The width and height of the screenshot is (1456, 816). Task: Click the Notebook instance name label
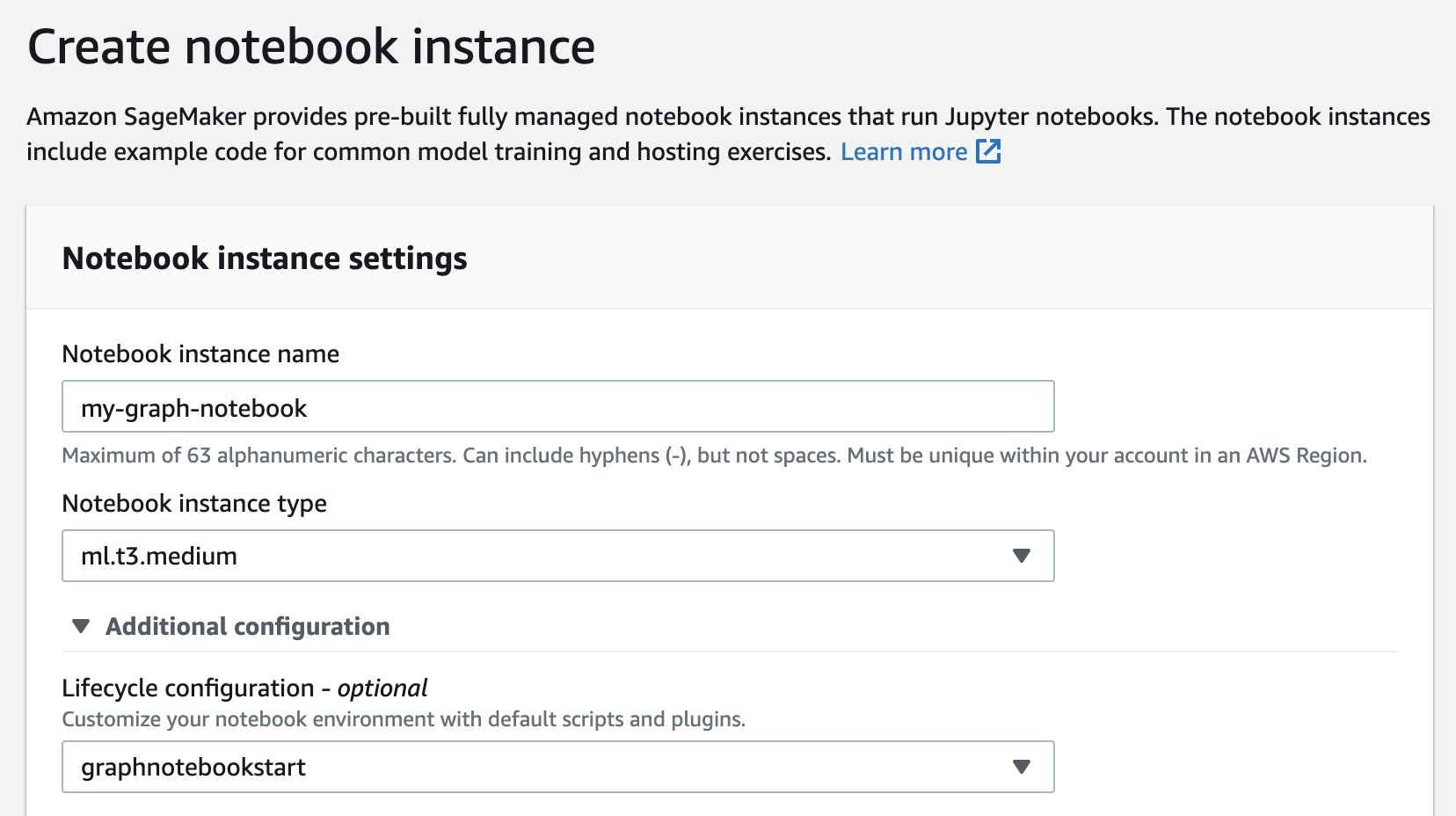tap(200, 353)
